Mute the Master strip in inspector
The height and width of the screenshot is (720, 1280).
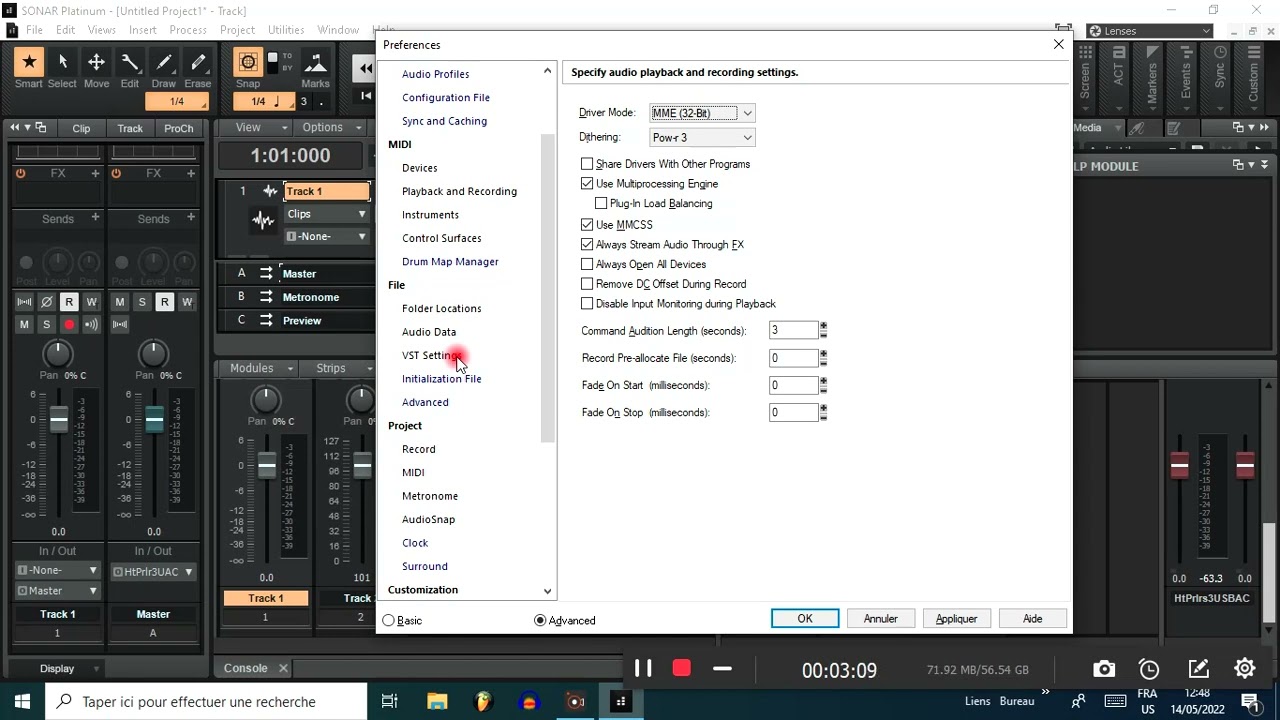tap(120, 302)
